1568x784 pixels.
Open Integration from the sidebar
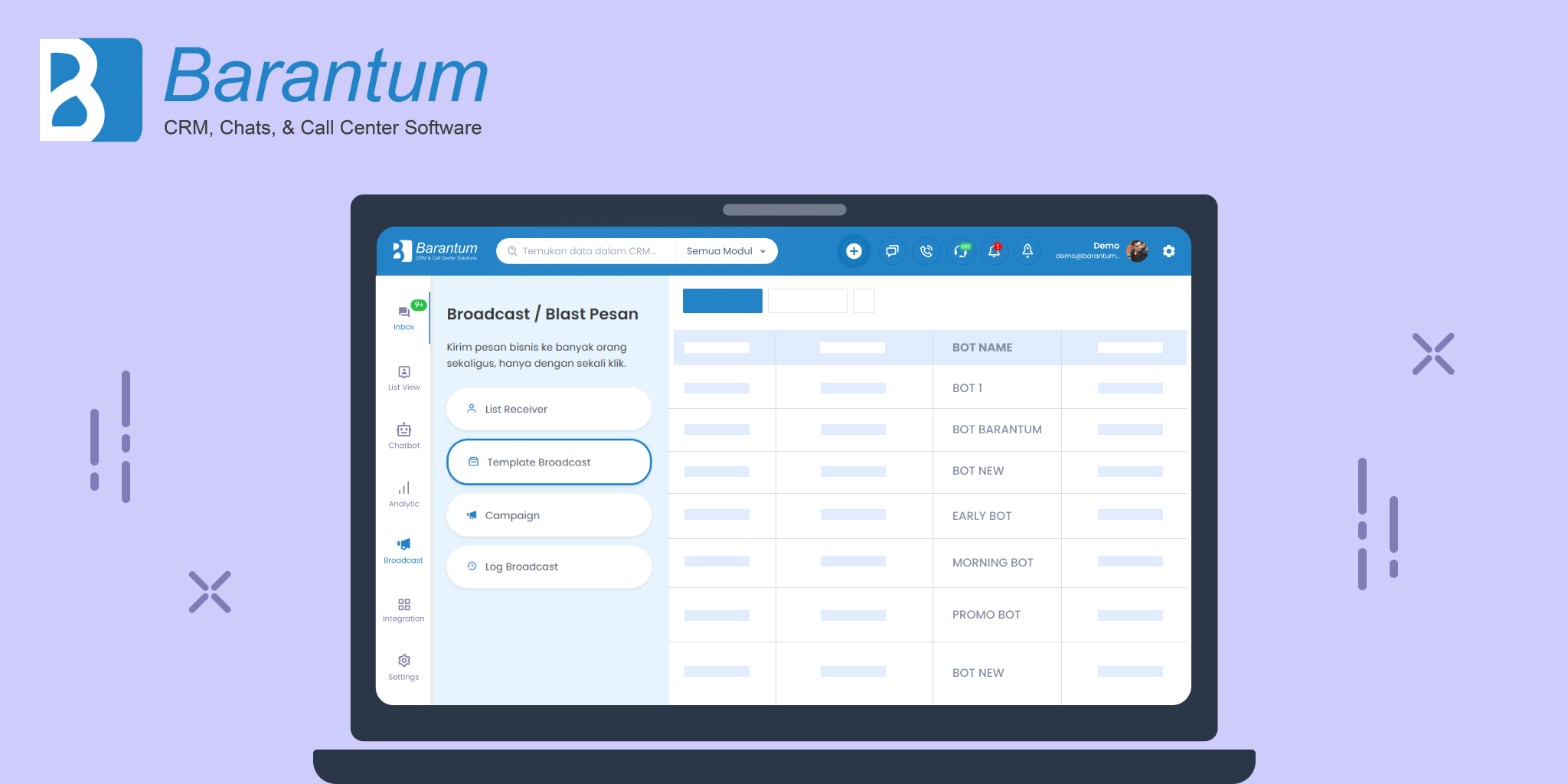(x=403, y=609)
